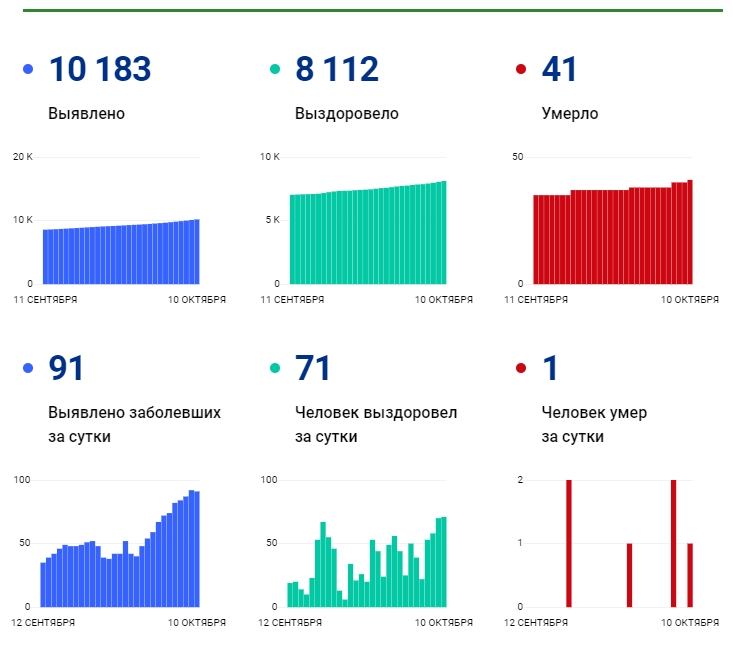Click 10 ОКТЯБРЯ under daily detected chart
This screenshot has height=645, width=733.
(x=197, y=623)
